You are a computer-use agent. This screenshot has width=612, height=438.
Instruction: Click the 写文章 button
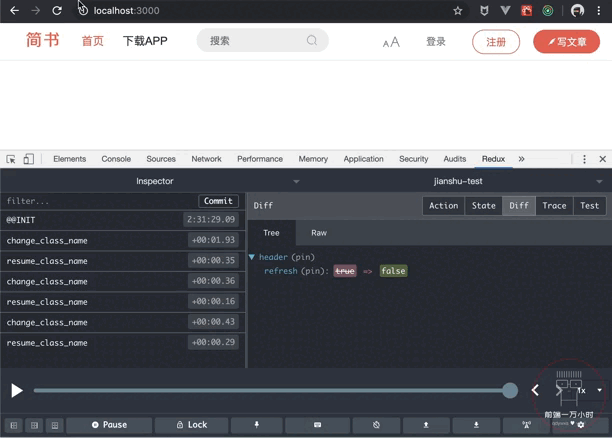[x=566, y=42]
